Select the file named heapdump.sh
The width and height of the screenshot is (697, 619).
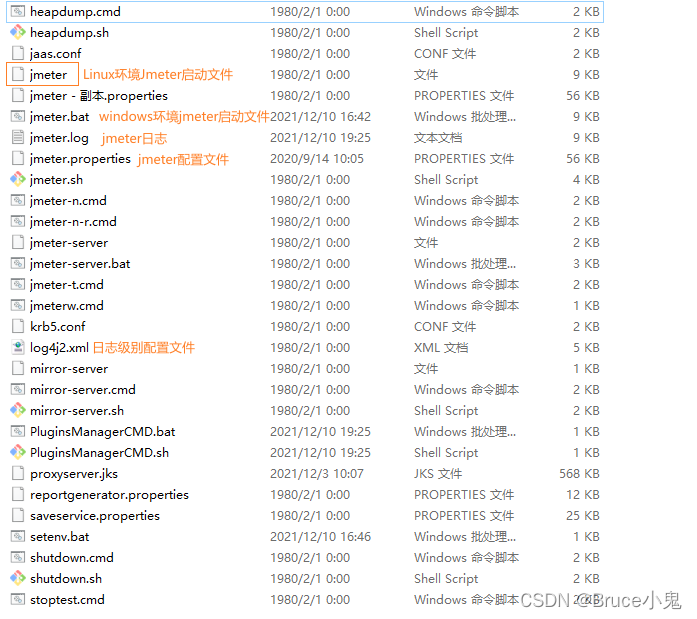point(69,32)
